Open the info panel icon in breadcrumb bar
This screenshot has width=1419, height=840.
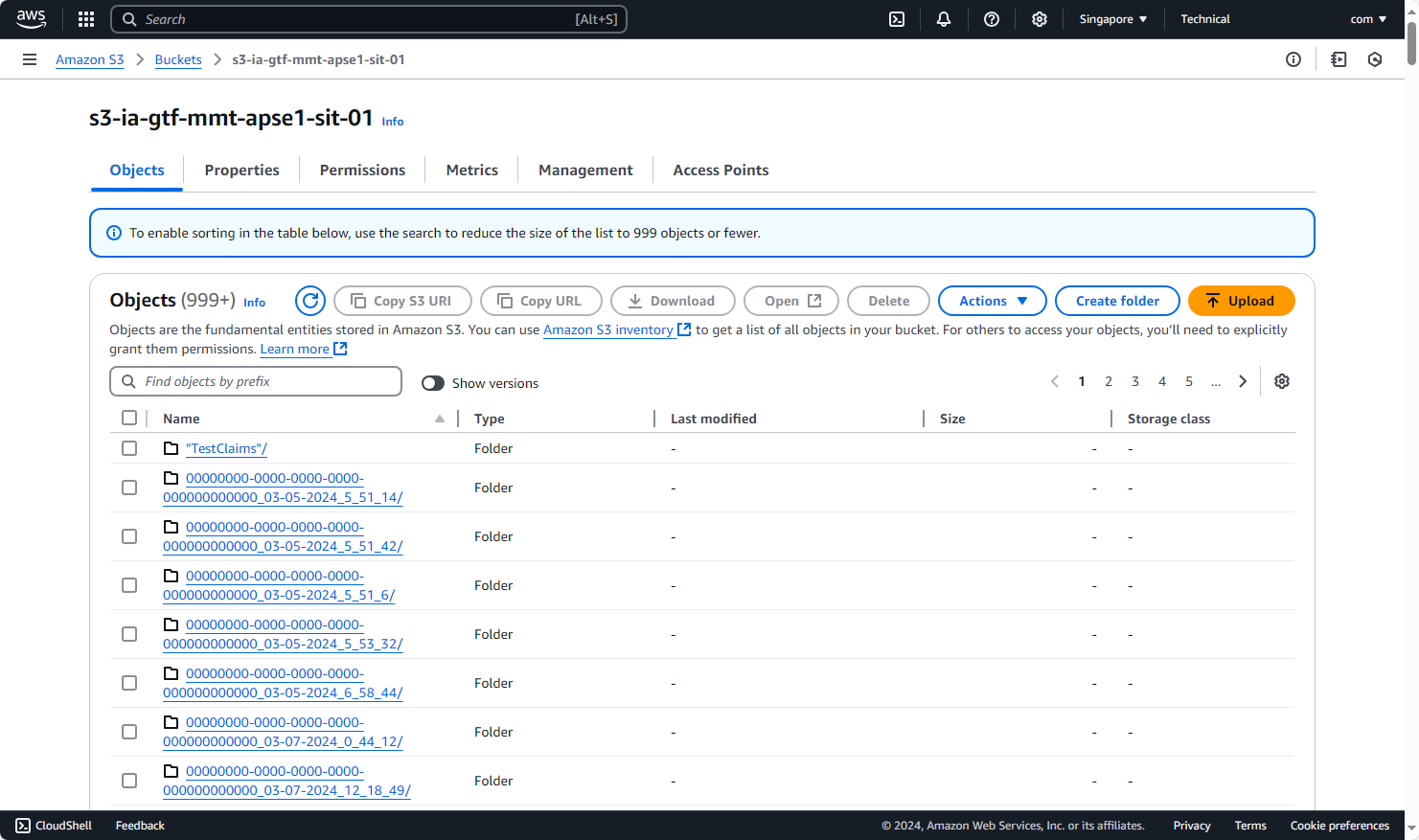pyautogui.click(x=1293, y=59)
